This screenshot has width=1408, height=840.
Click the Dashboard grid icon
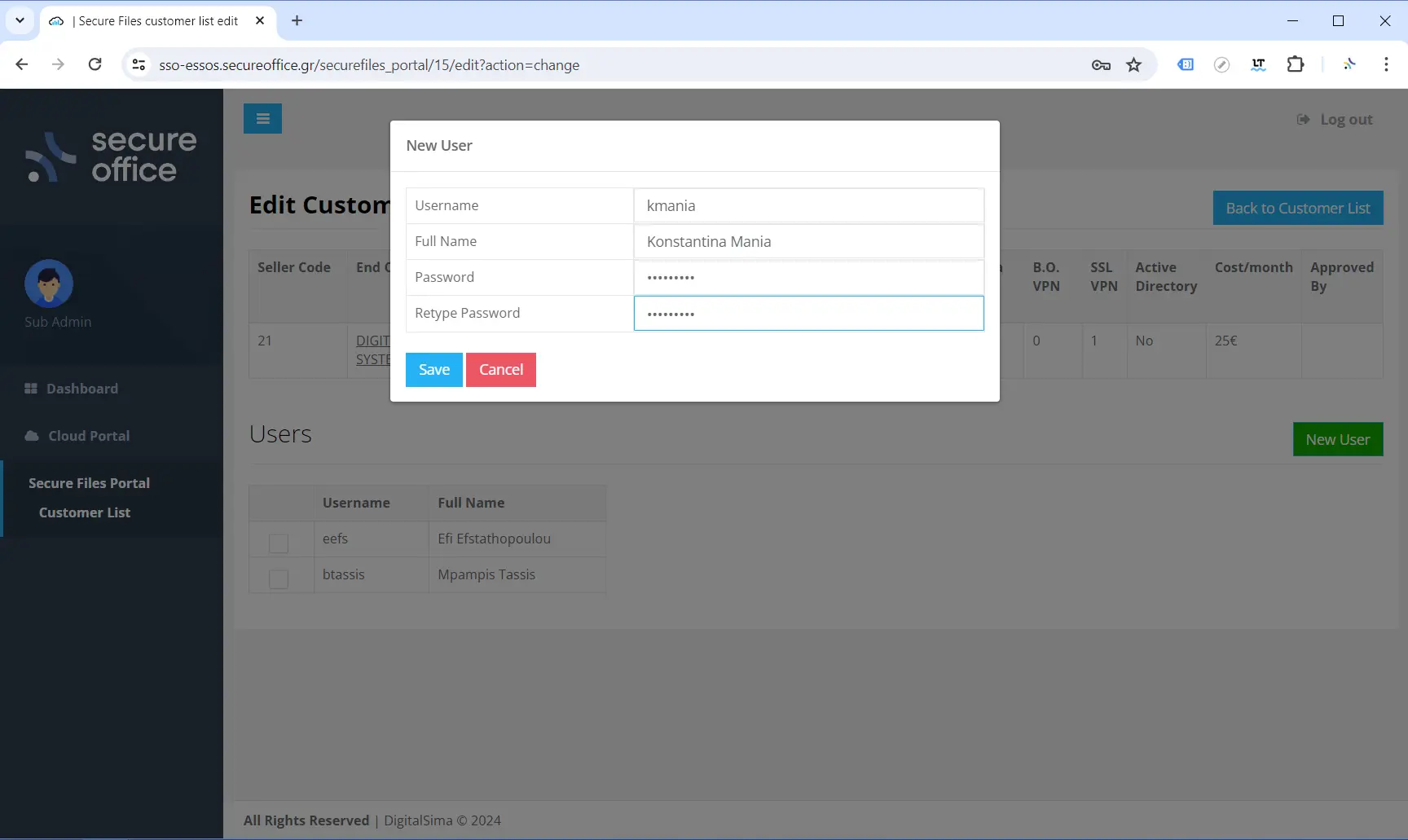pos(31,389)
